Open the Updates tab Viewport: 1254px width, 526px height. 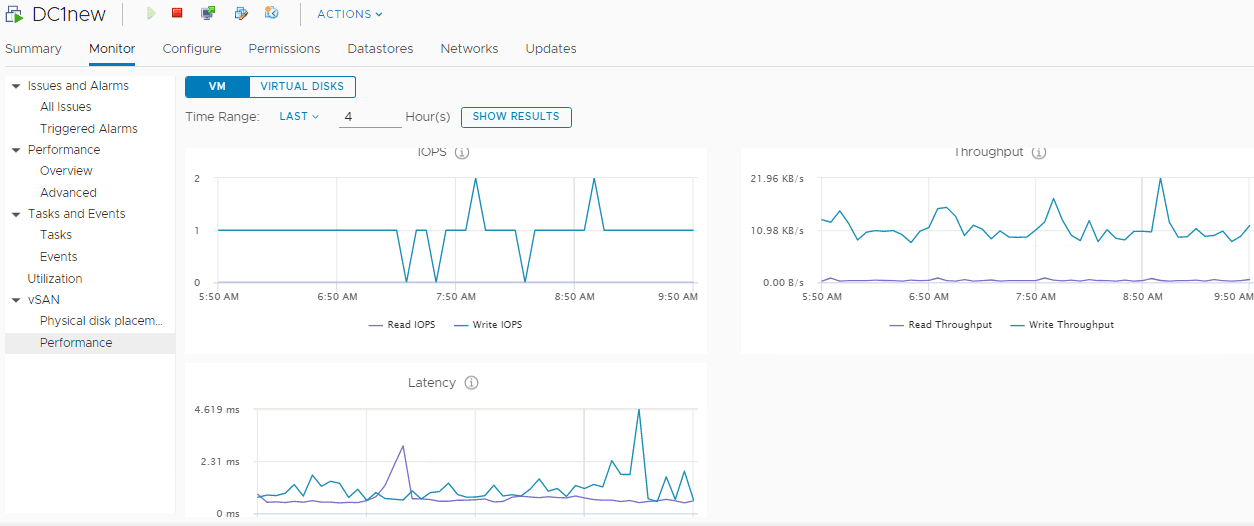551,48
